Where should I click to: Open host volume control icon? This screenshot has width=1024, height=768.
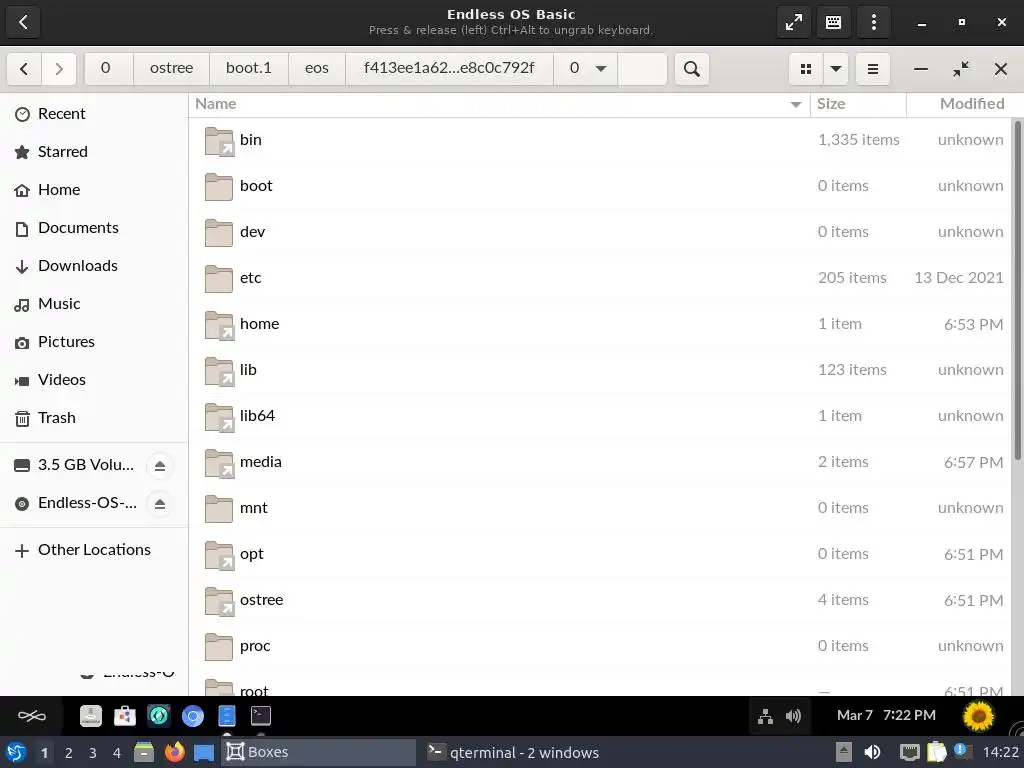pos(872,752)
